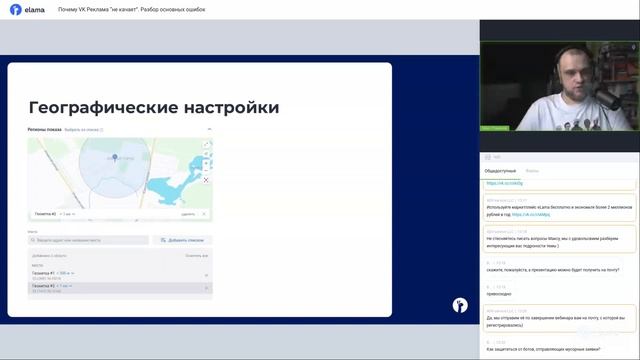The width and height of the screenshot is (640, 360).
Task: Click the map locate-me arrow icon
Action: point(206,154)
